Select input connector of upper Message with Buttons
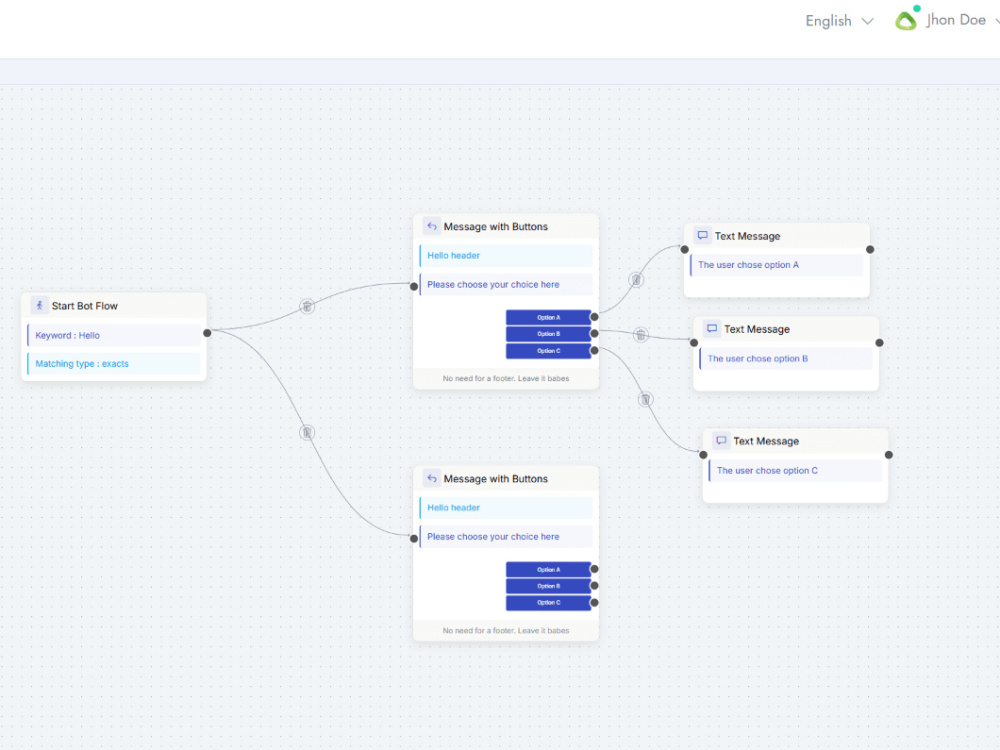This screenshot has height=750, width=1000. point(414,286)
